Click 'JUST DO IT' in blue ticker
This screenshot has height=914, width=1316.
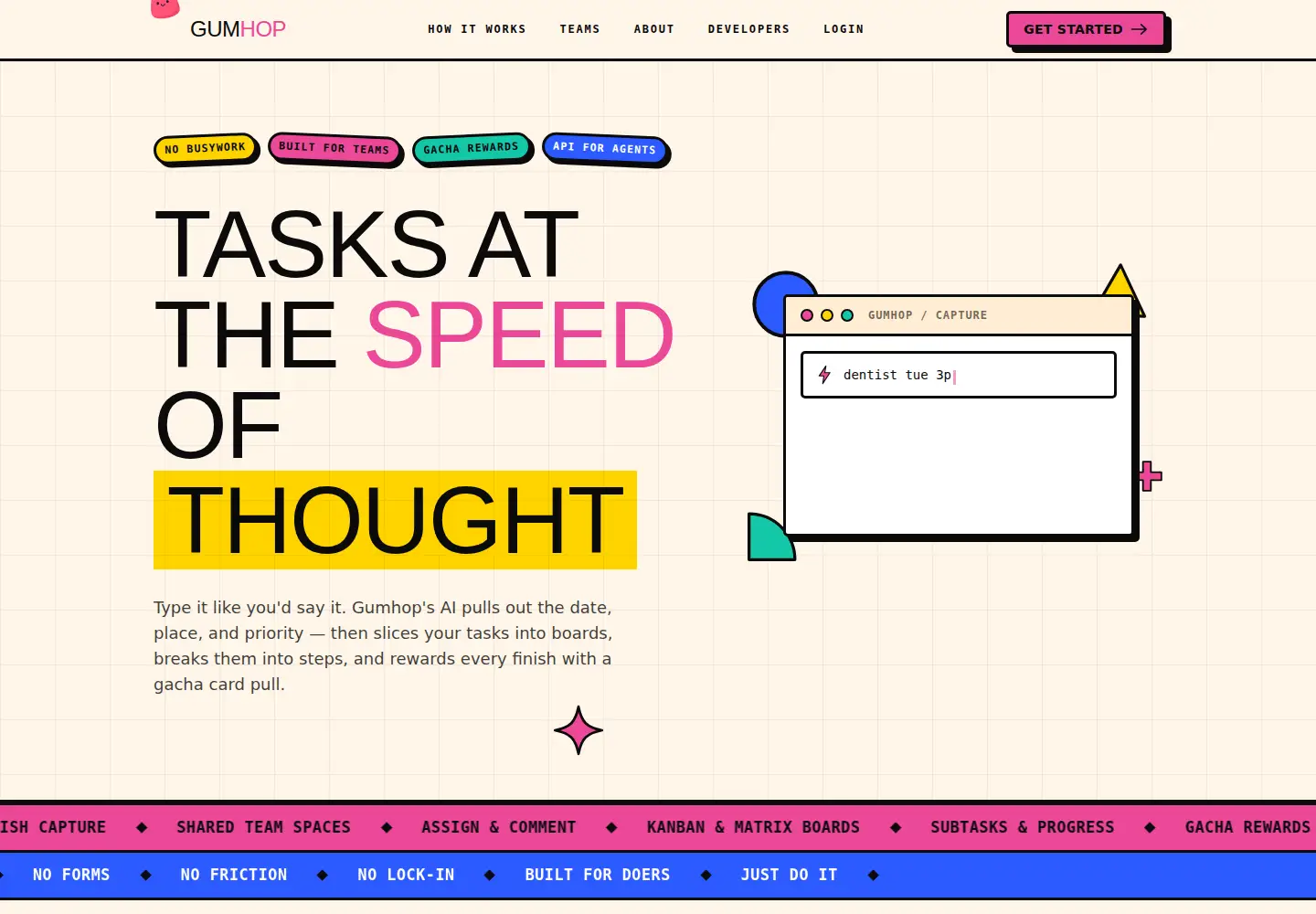[x=790, y=875]
